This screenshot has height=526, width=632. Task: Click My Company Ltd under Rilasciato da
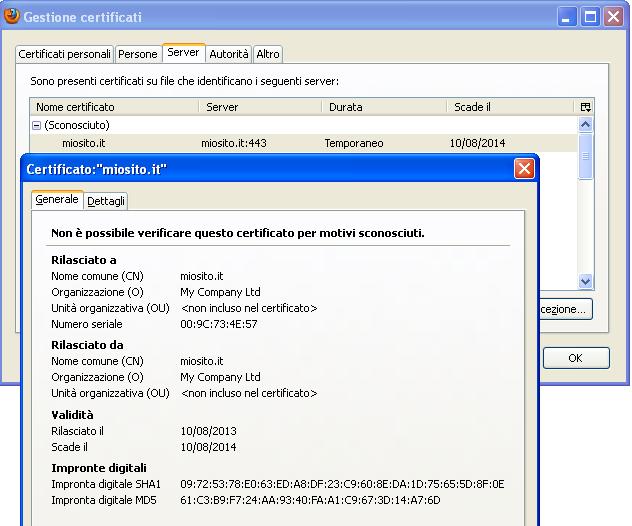pyautogui.click(x=220, y=377)
